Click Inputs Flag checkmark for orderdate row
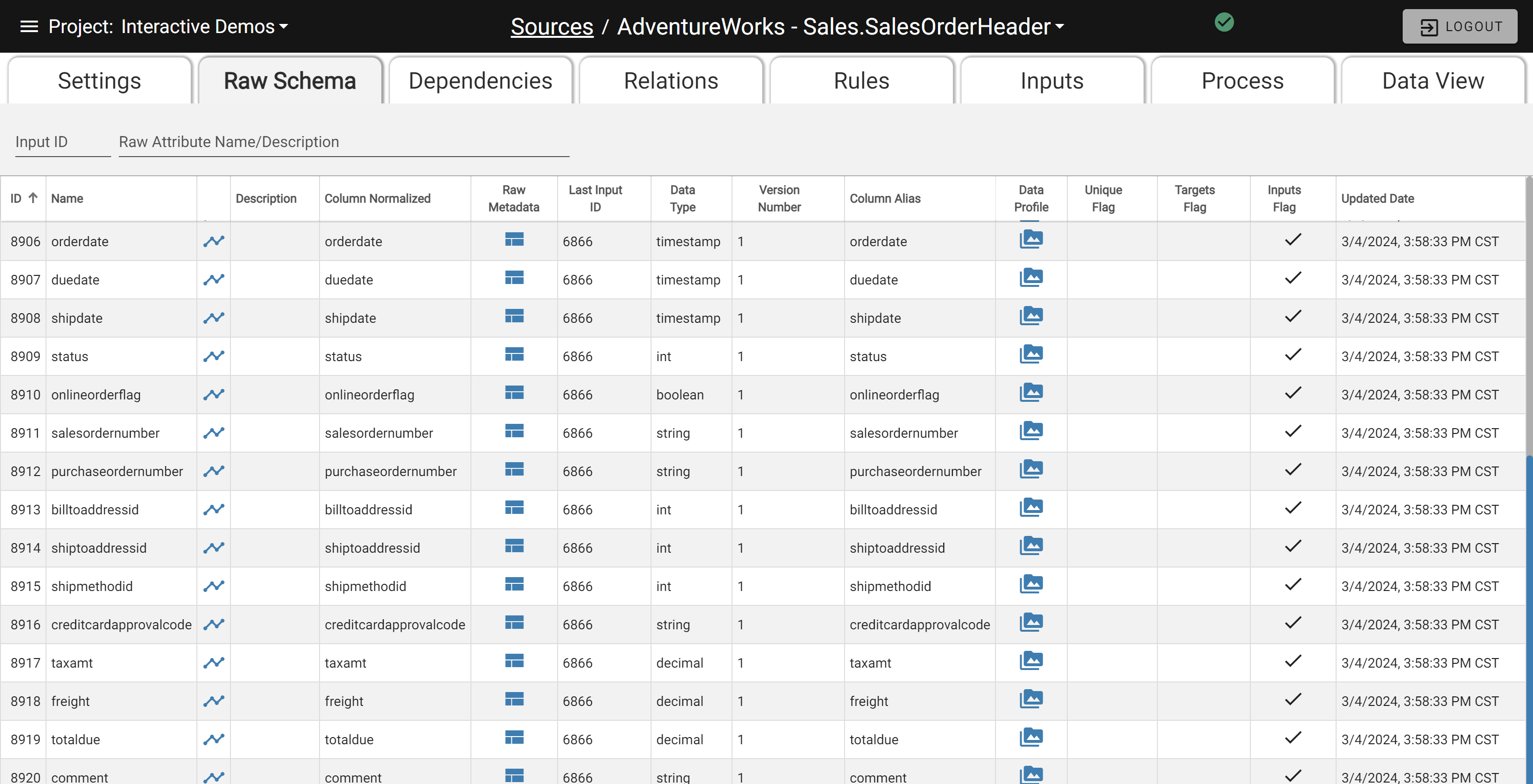Screen dimensions: 1533x784 [1293, 240]
